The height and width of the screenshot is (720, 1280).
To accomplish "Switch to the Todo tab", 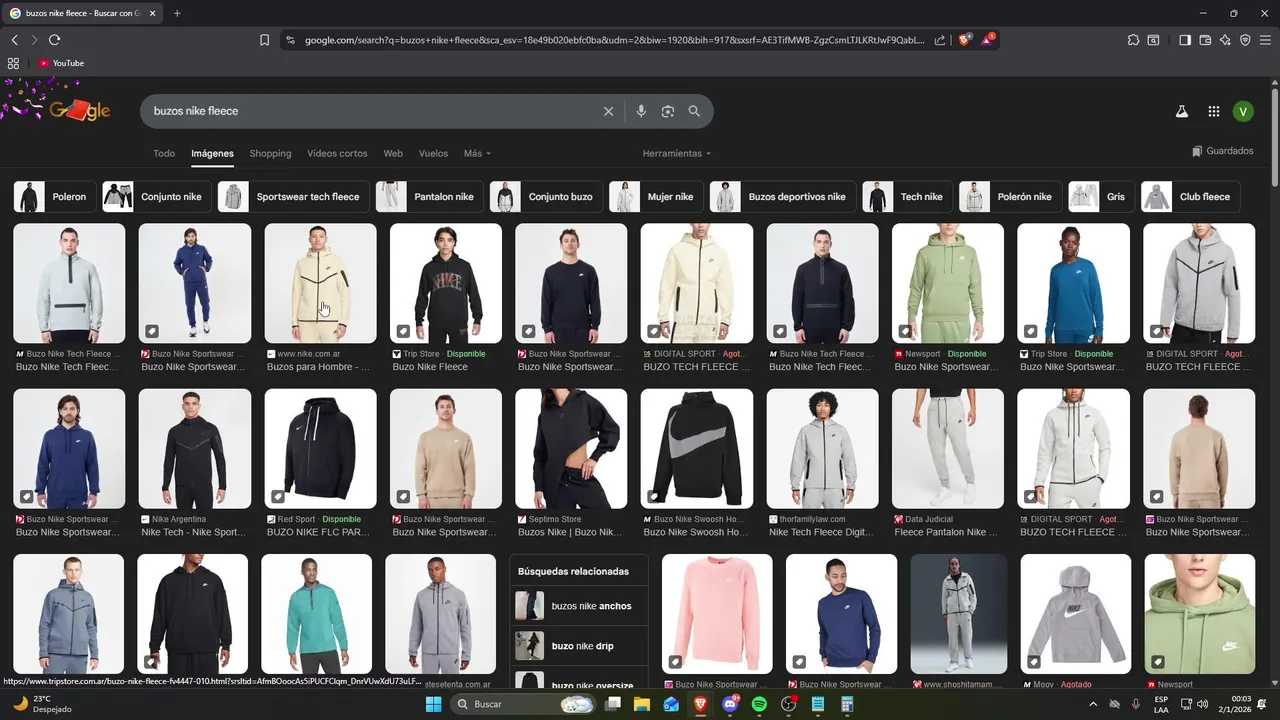I will click(164, 153).
